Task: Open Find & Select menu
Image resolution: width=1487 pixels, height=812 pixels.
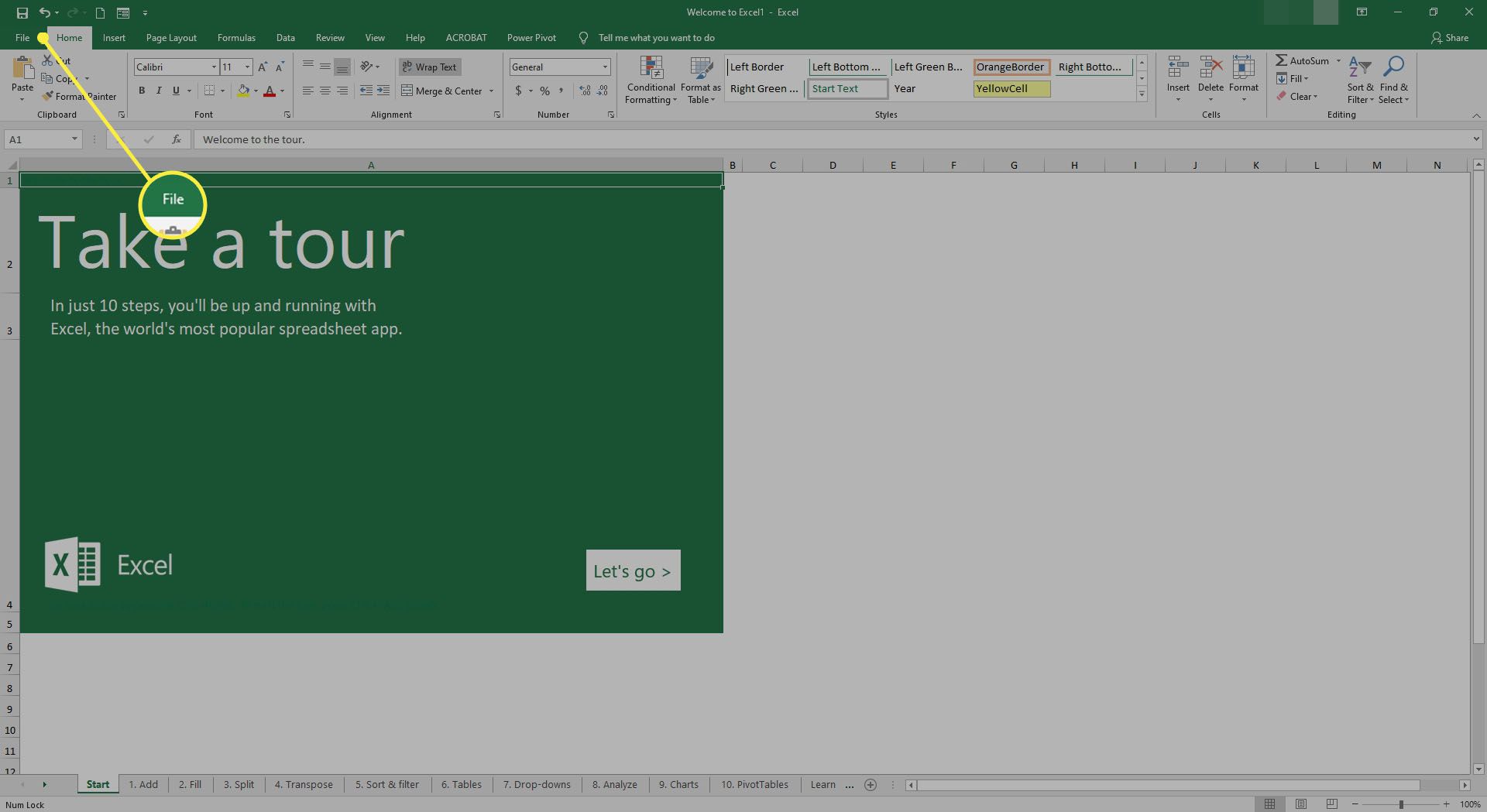Action: pos(1394,80)
